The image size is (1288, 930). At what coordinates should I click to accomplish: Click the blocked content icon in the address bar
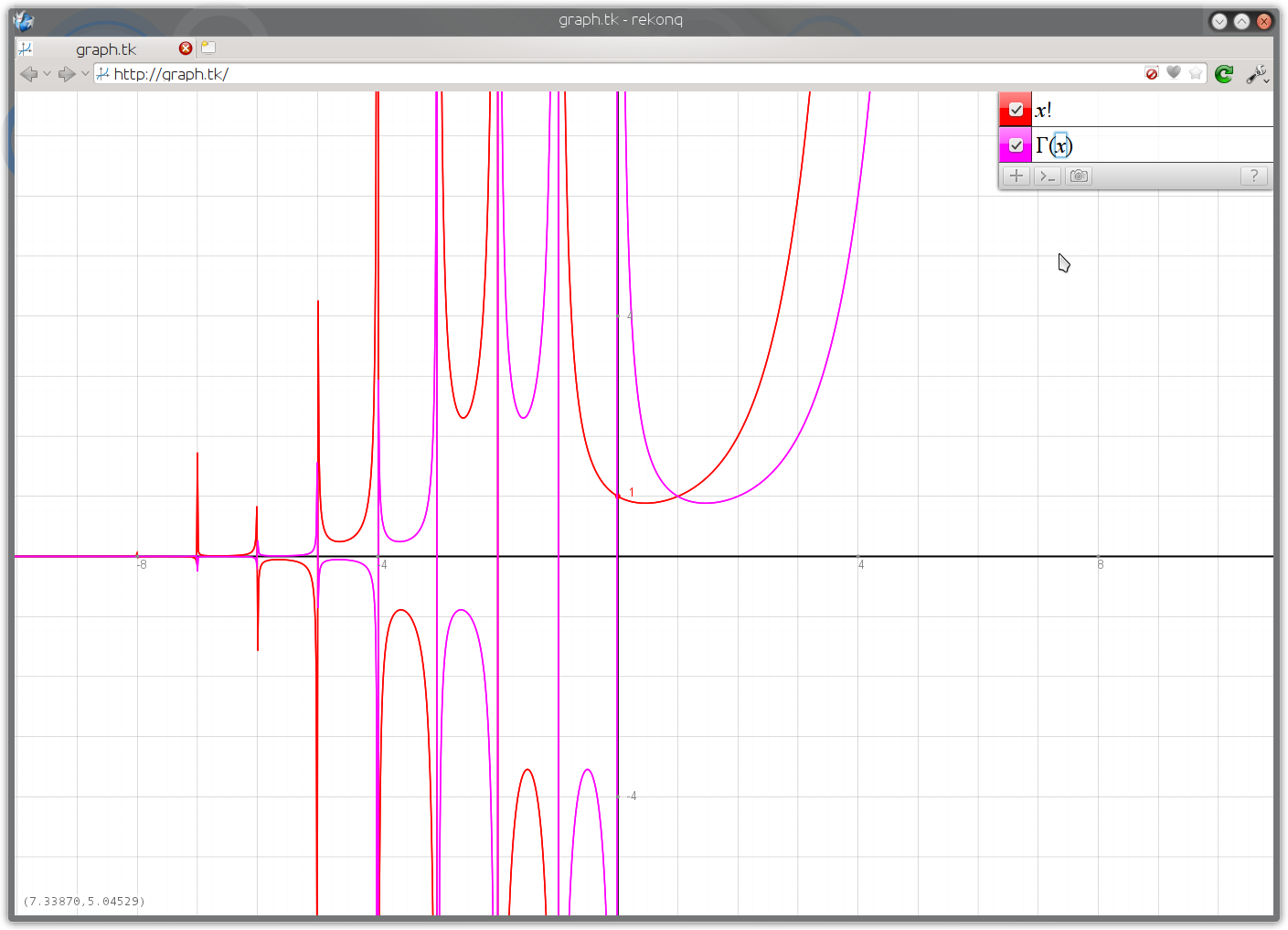click(1152, 73)
